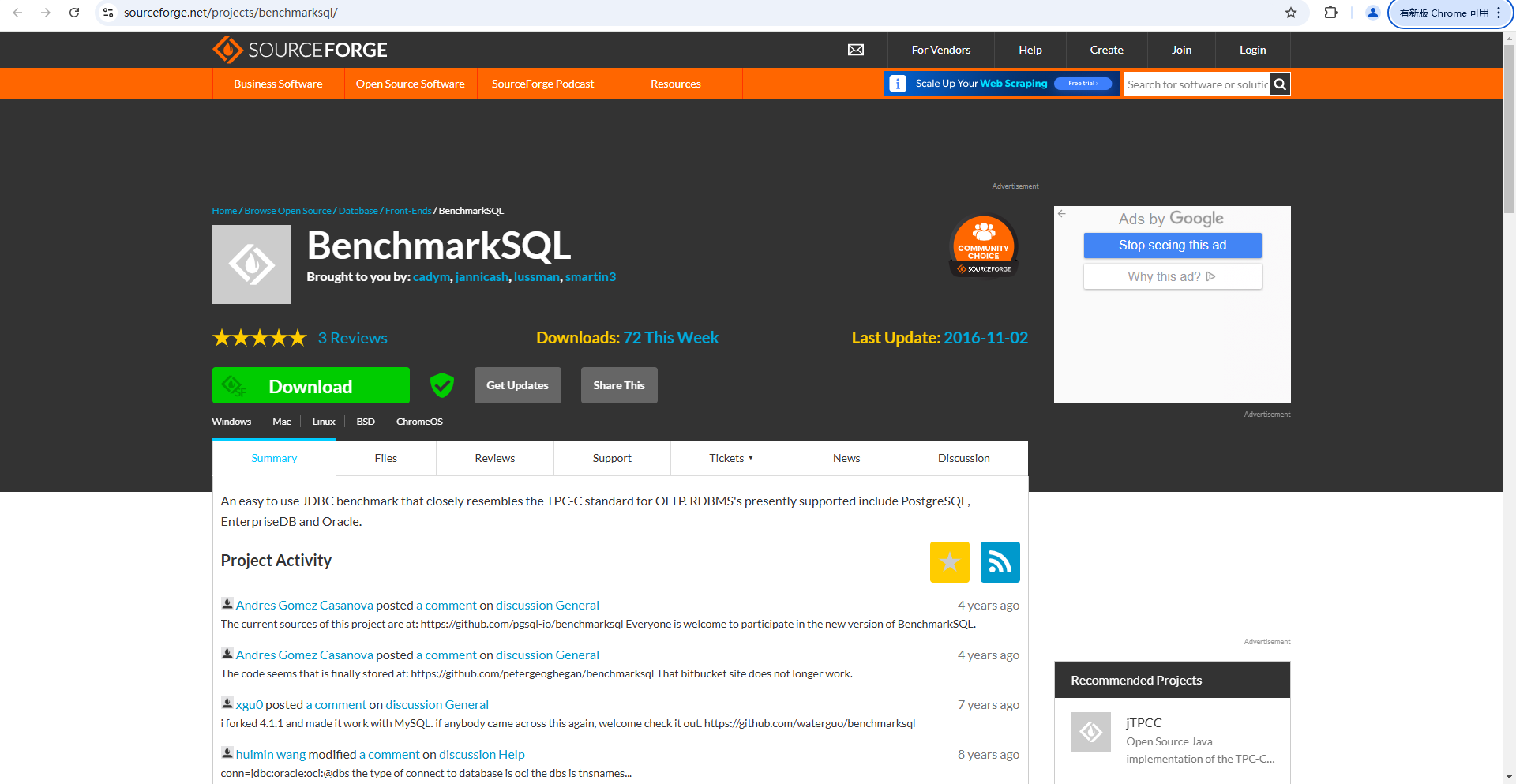The width and height of the screenshot is (1516, 784).
Task: Open smartin3's profile link
Action: pyautogui.click(x=591, y=277)
